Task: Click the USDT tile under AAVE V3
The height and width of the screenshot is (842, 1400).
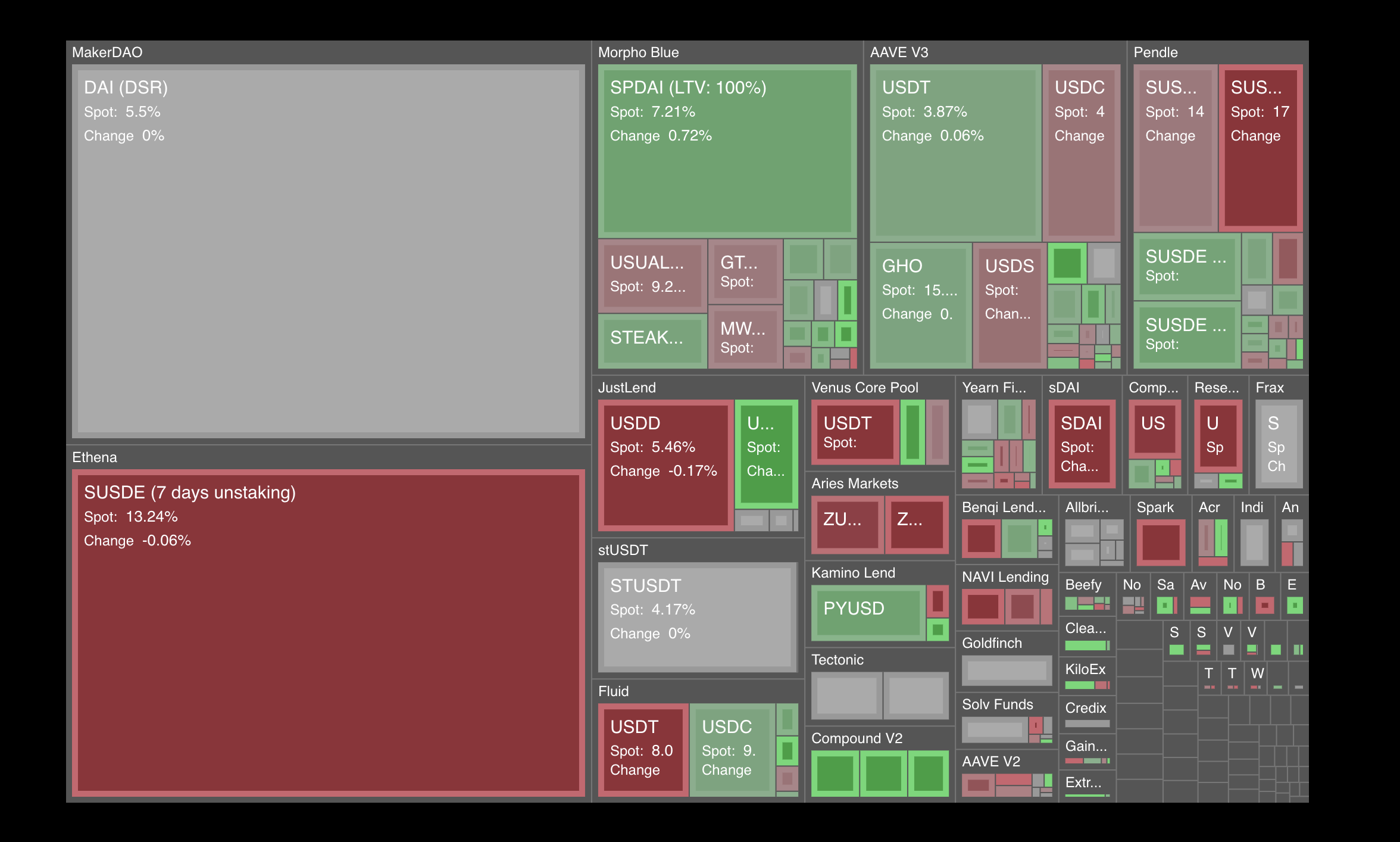Action: (x=955, y=152)
